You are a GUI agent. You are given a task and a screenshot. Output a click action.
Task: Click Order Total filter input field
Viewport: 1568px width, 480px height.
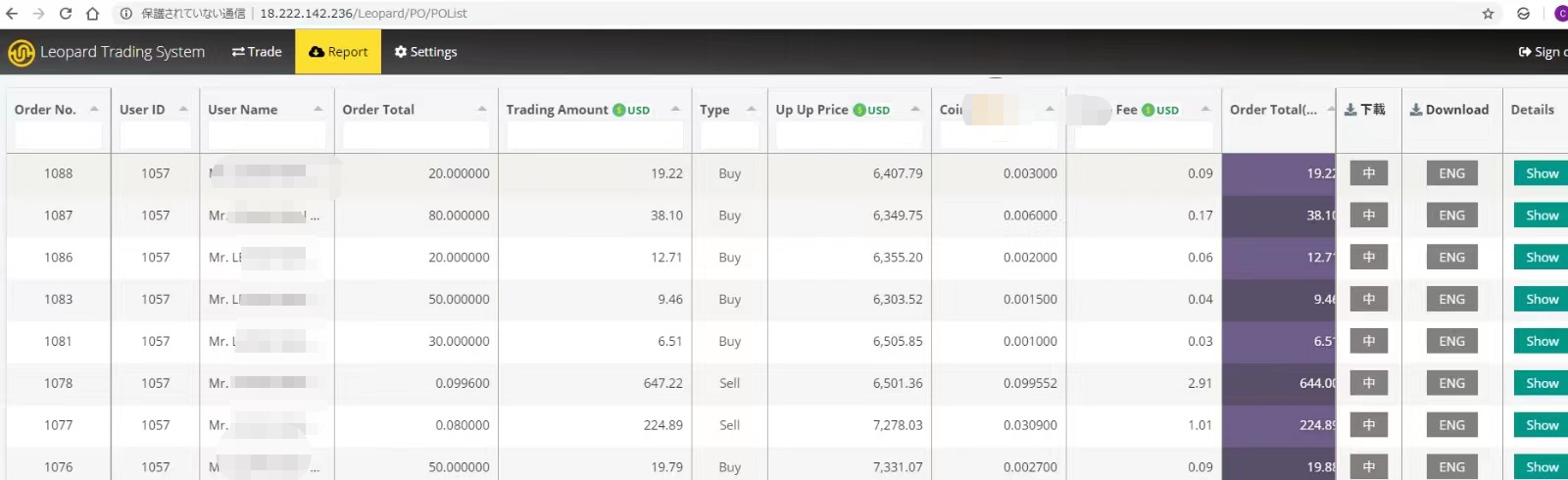pos(416,135)
